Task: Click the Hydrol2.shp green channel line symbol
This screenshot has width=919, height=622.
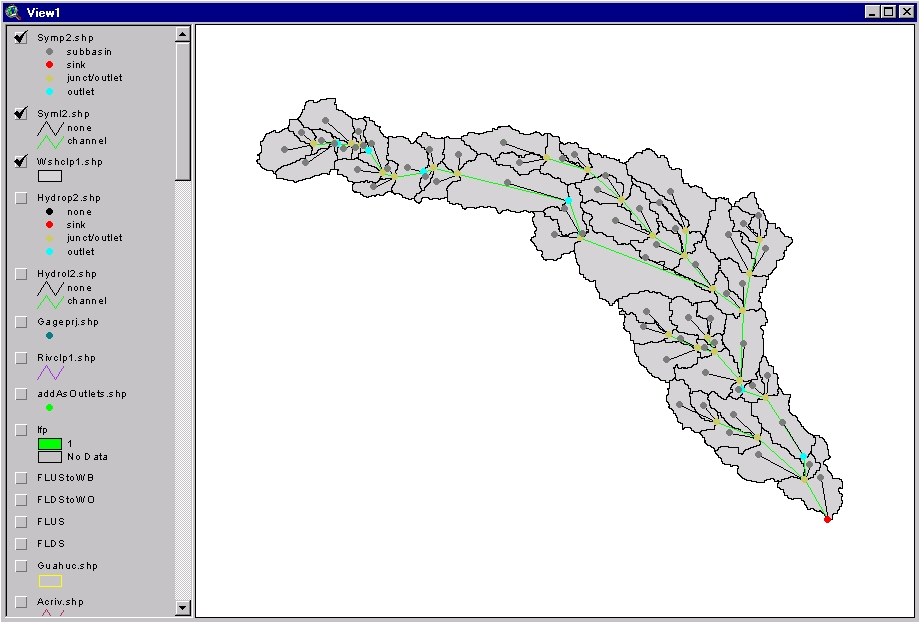Action: coord(50,301)
